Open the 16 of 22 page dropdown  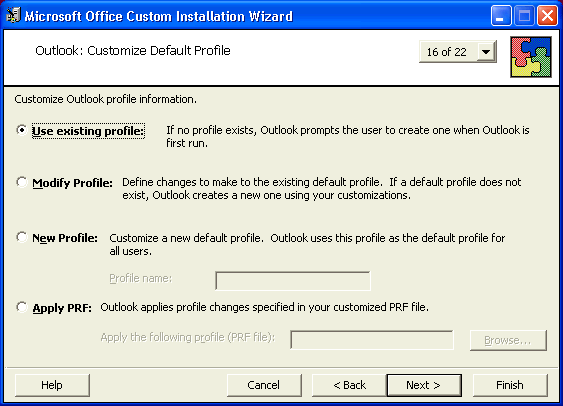coord(458,52)
